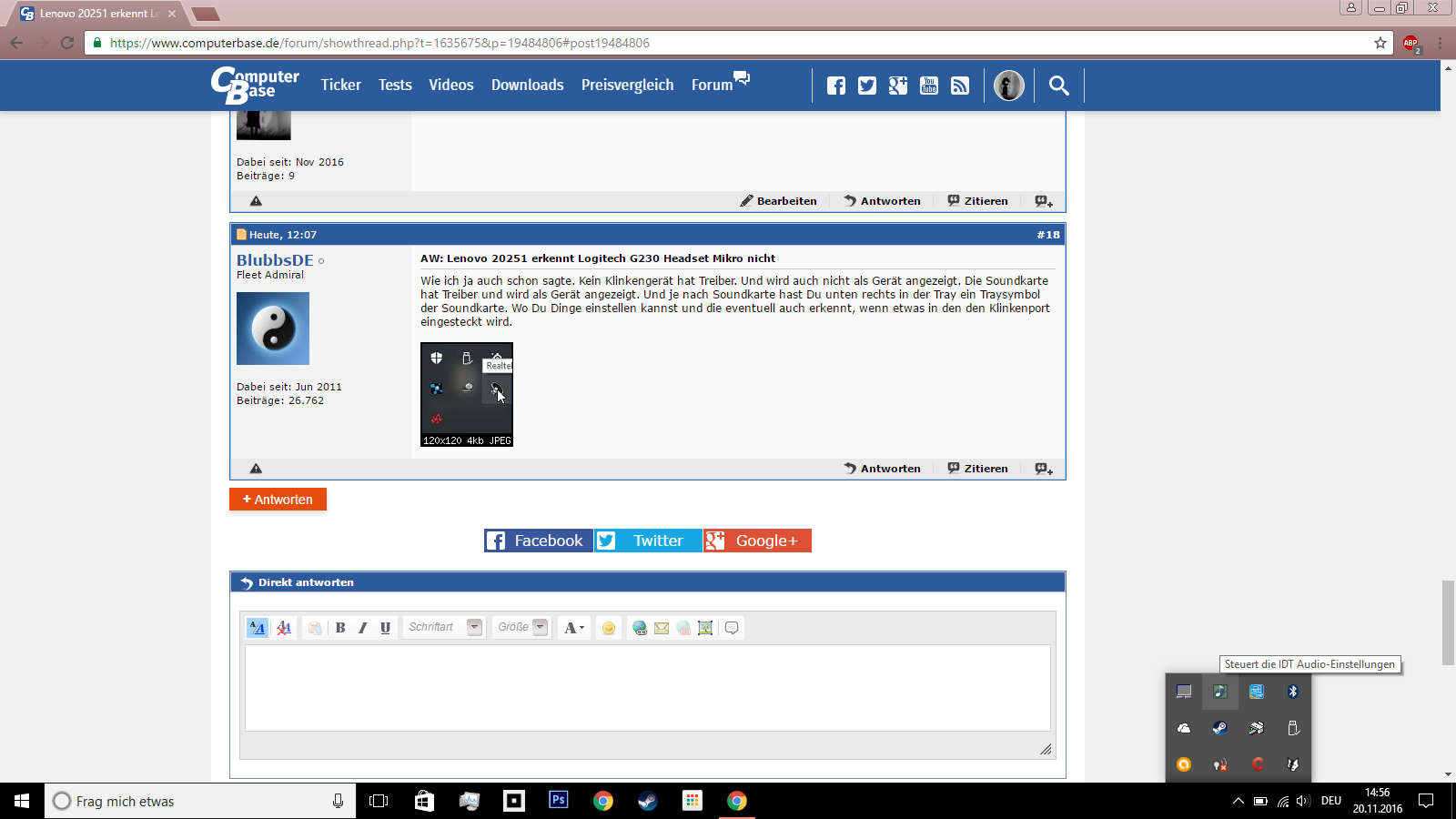The image size is (1456, 819).
Task: Report the upper post via warning triangle
Action: tap(256, 201)
